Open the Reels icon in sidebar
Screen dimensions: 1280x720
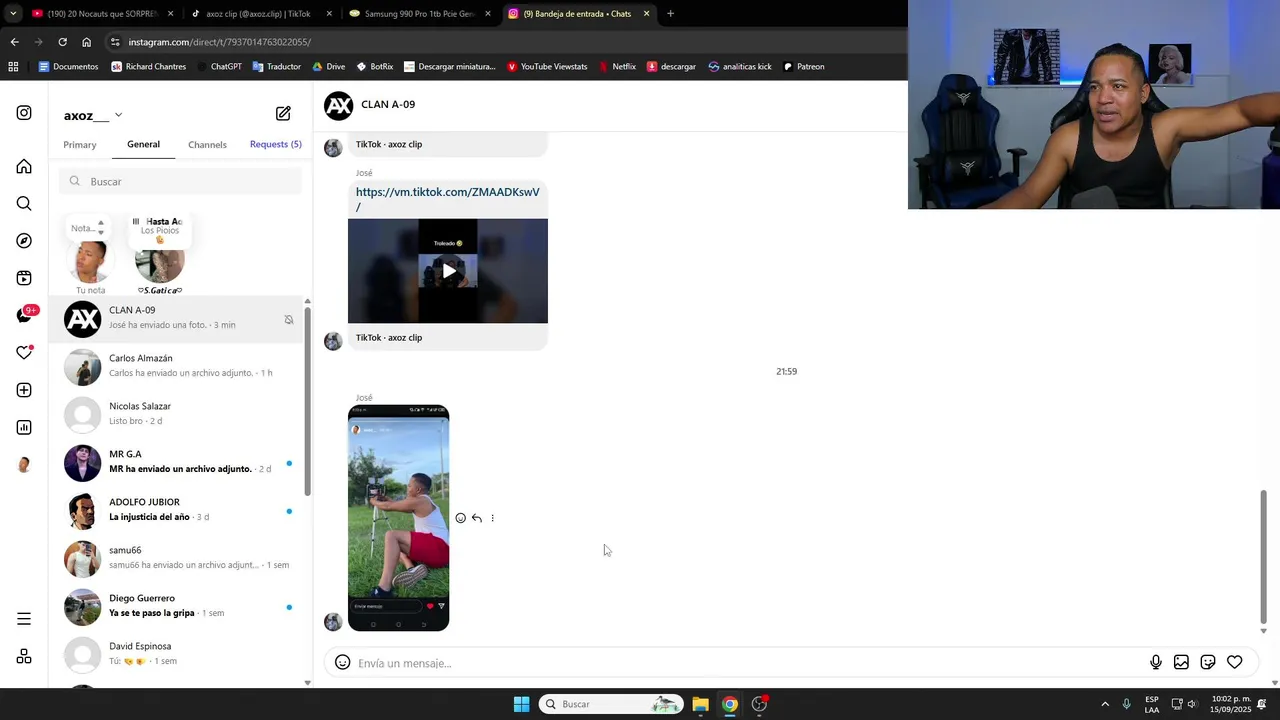point(24,278)
